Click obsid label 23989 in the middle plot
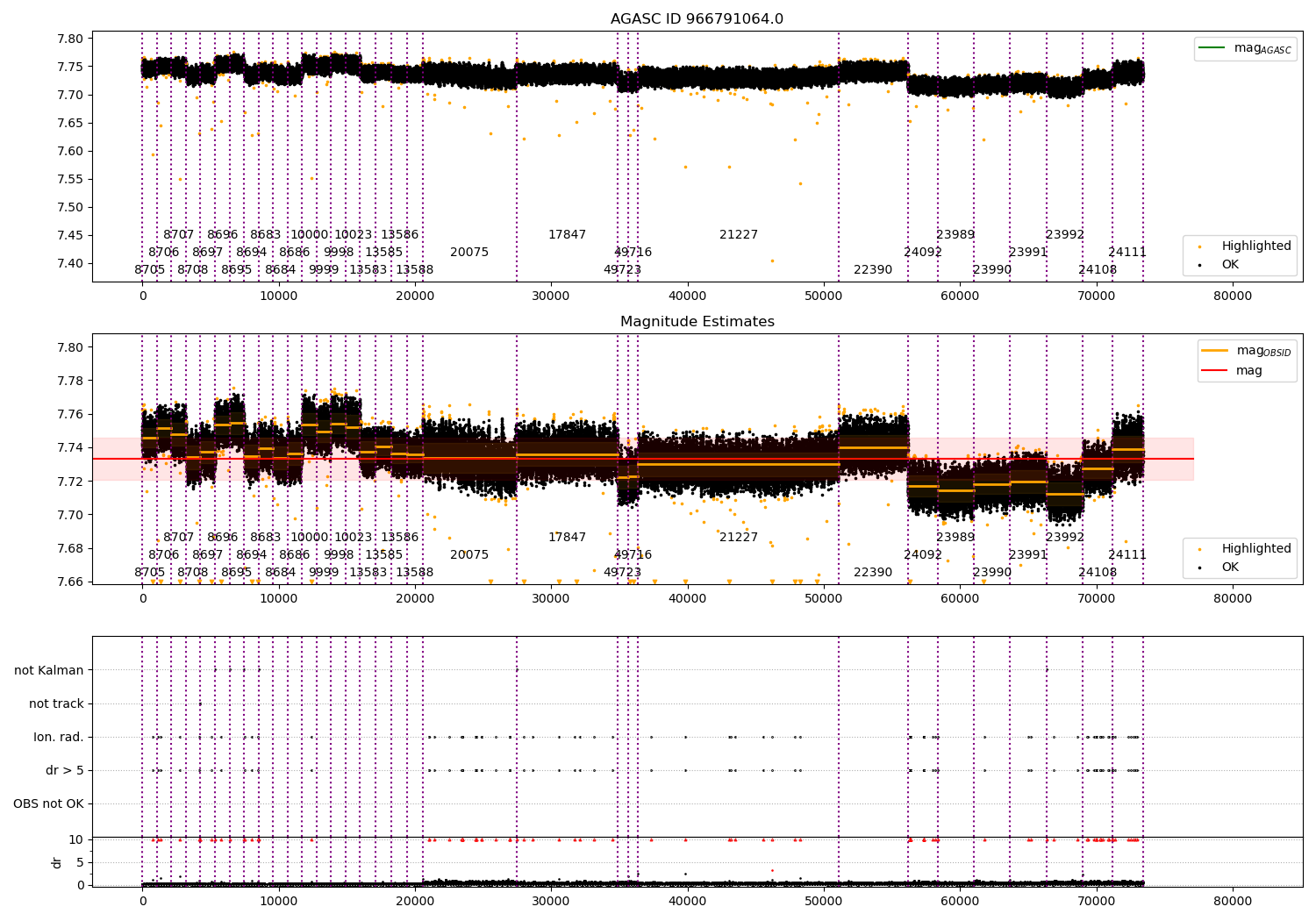The width and height of the screenshot is (1316, 921). (955, 537)
